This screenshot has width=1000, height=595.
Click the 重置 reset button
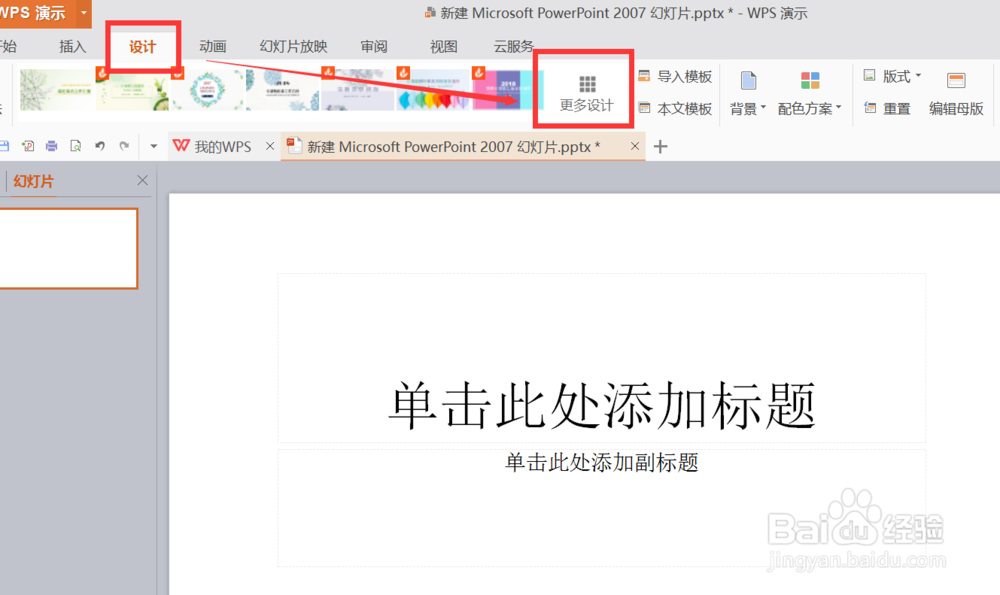click(887, 108)
